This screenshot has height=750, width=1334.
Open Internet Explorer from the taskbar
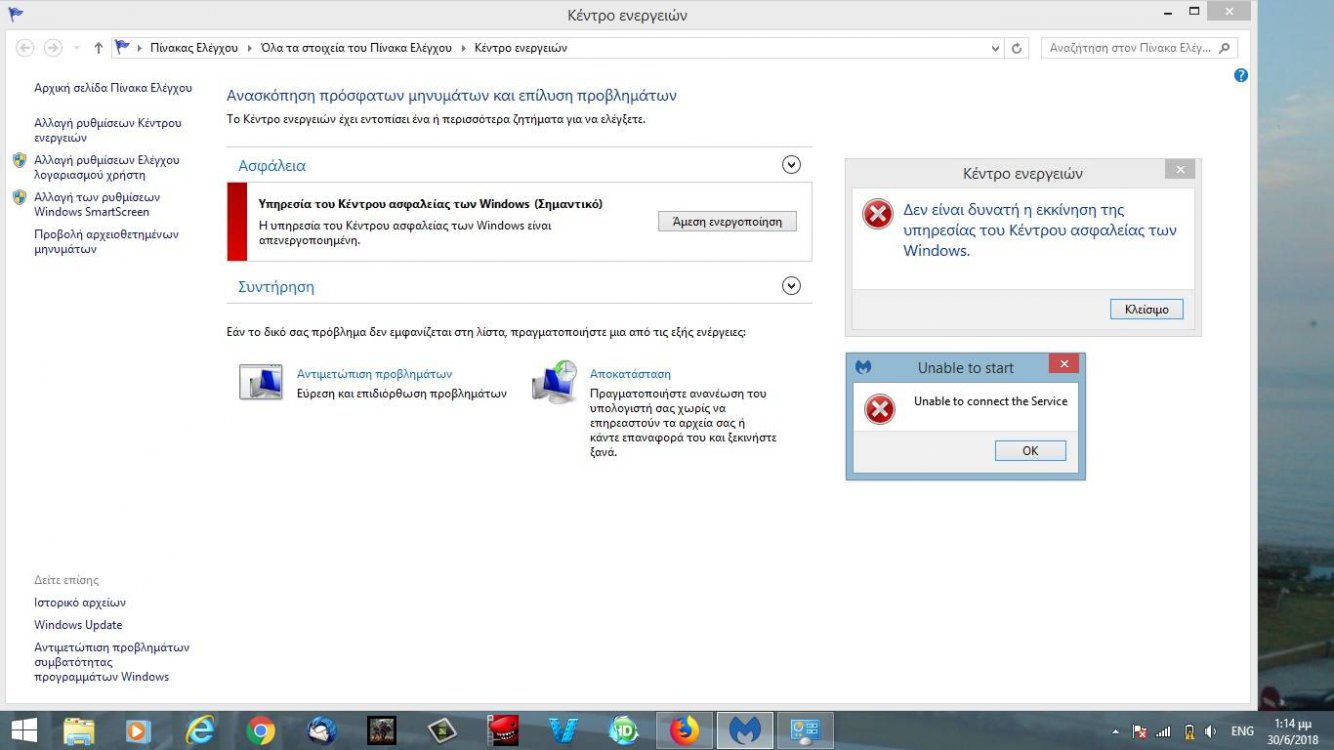click(x=200, y=731)
